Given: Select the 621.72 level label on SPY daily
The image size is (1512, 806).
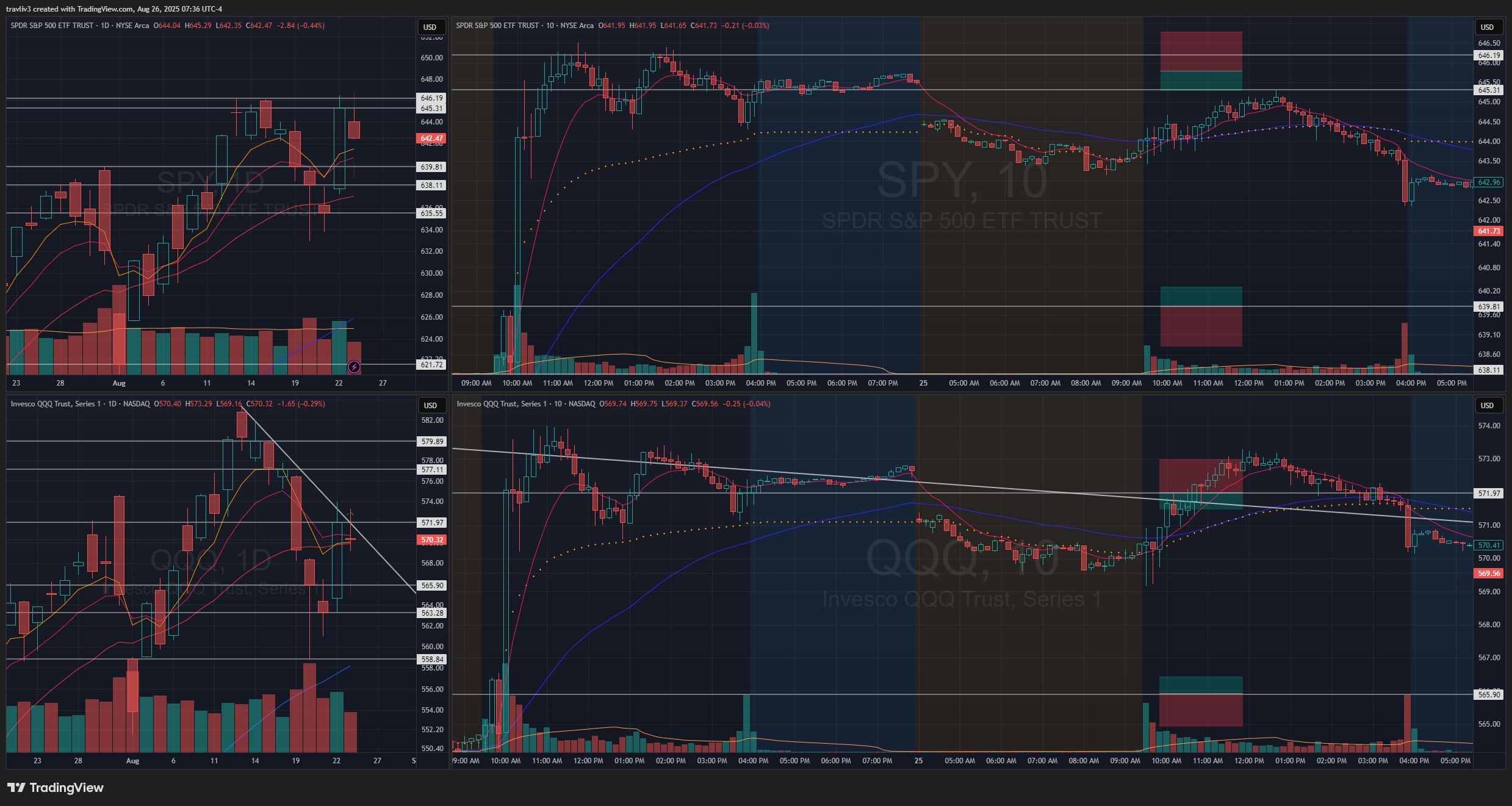Looking at the screenshot, I should 431,365.
